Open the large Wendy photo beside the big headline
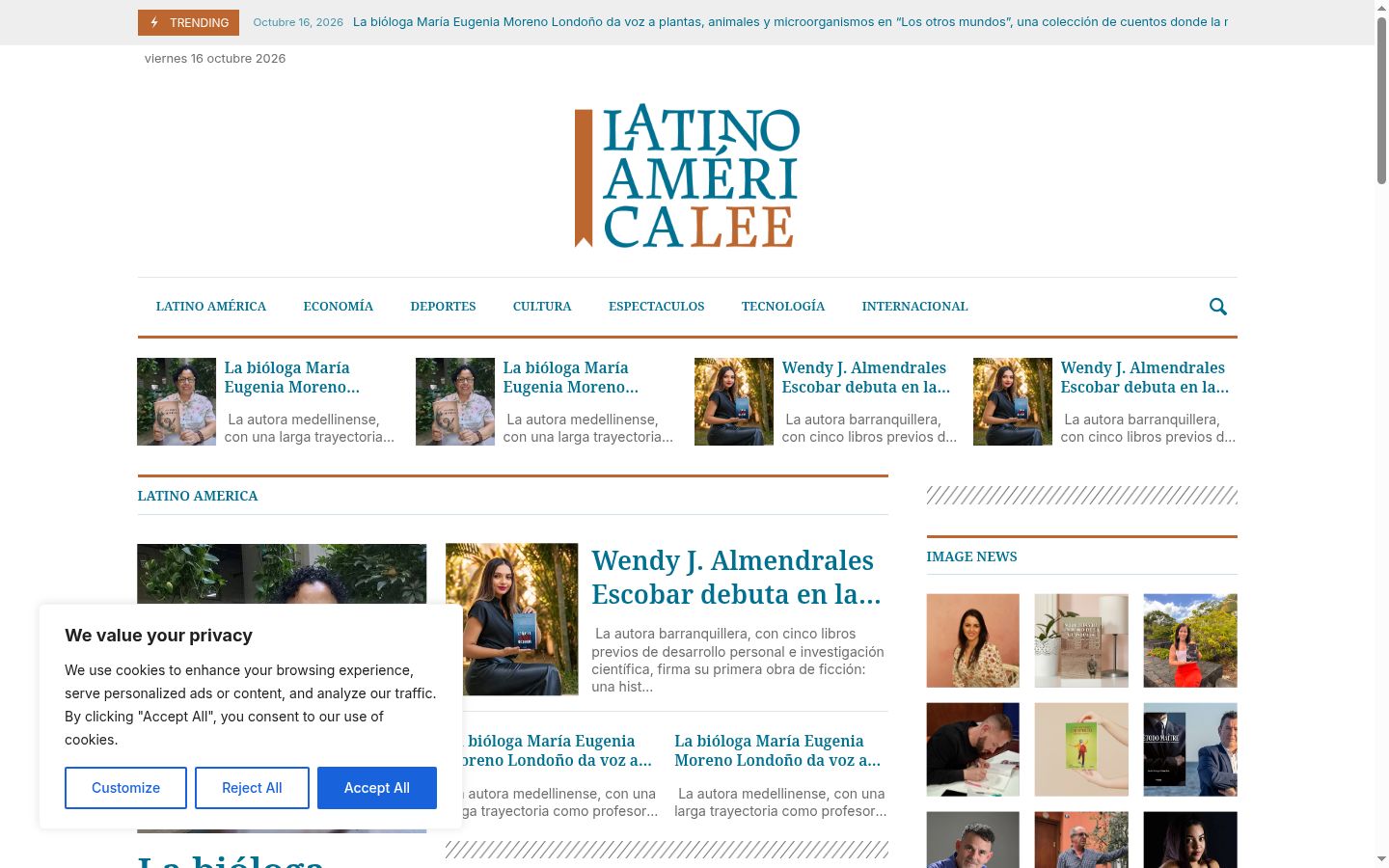The height and width of the screenshot is (868, 1389). pos(512,619)
